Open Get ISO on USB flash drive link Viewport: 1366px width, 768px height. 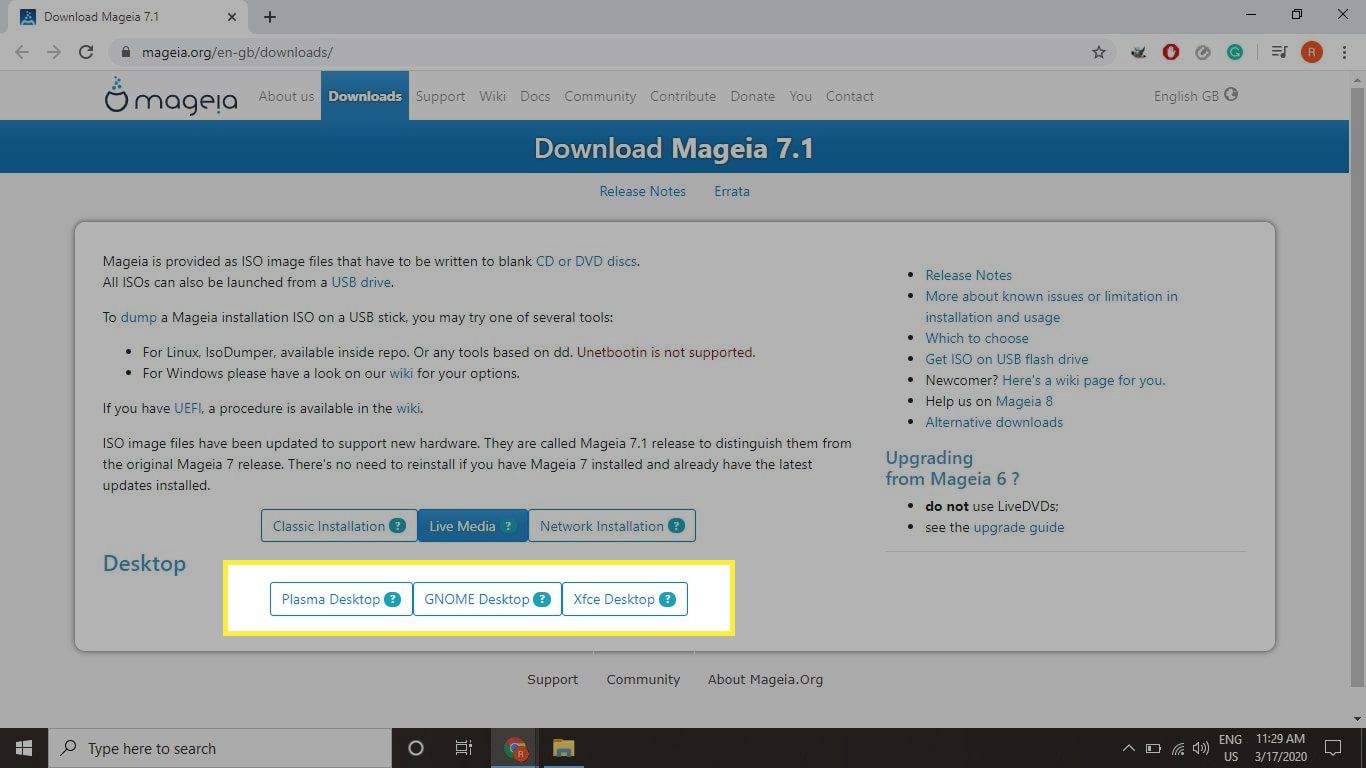click(x=1007, y=359)
